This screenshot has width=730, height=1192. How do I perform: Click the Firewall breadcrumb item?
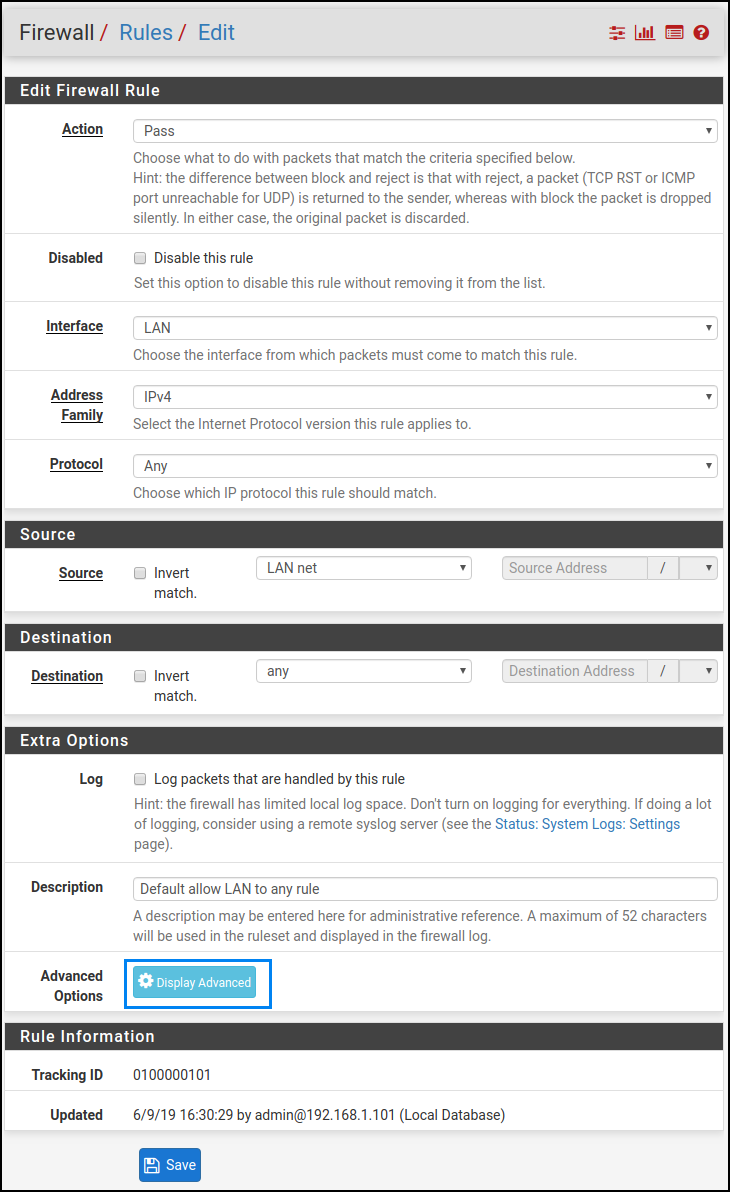57,32
